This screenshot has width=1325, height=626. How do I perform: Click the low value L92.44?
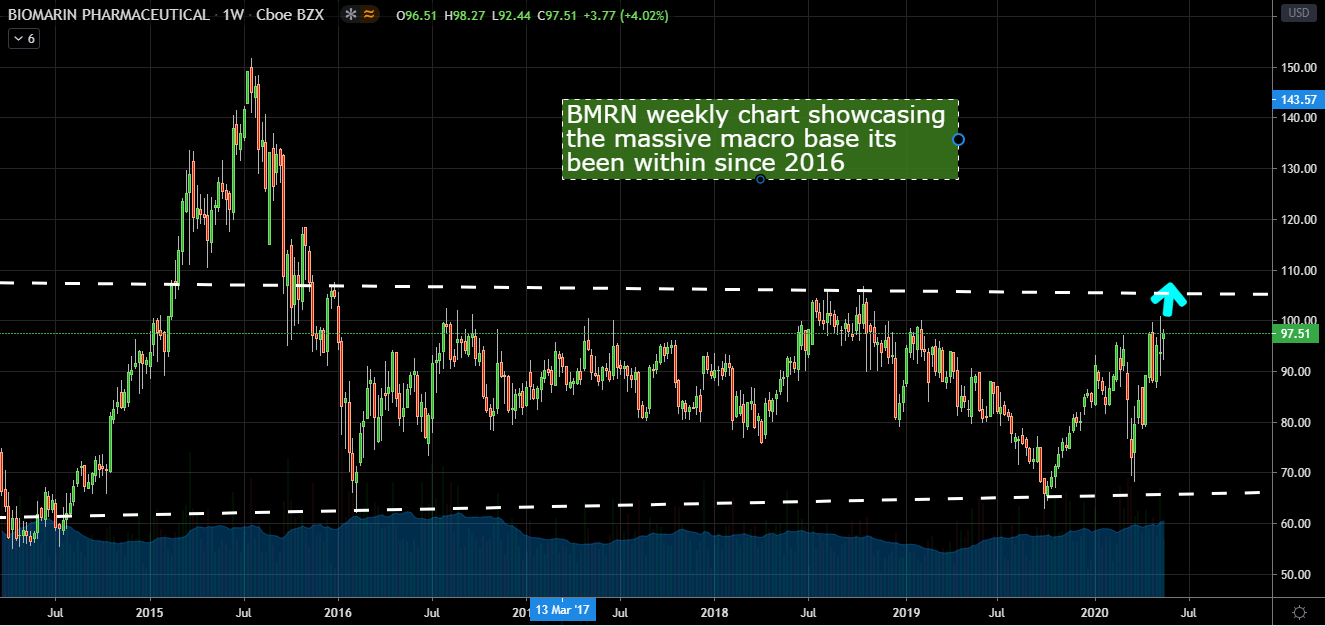509,16
